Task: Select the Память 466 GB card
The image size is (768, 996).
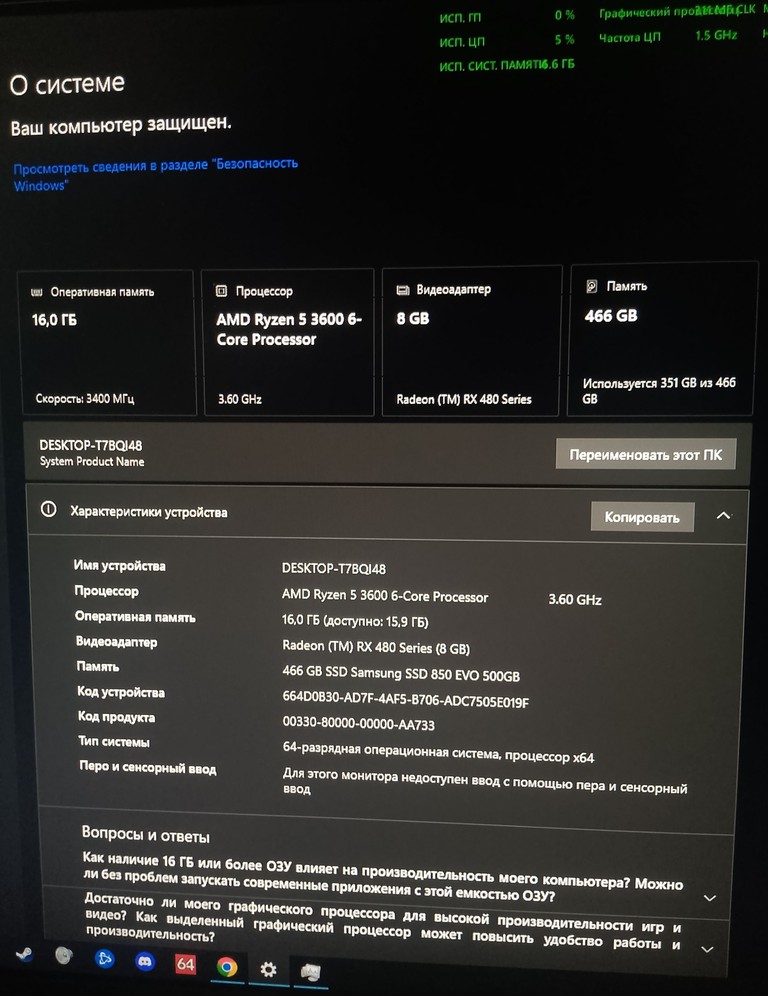Action: coord(661,339)
